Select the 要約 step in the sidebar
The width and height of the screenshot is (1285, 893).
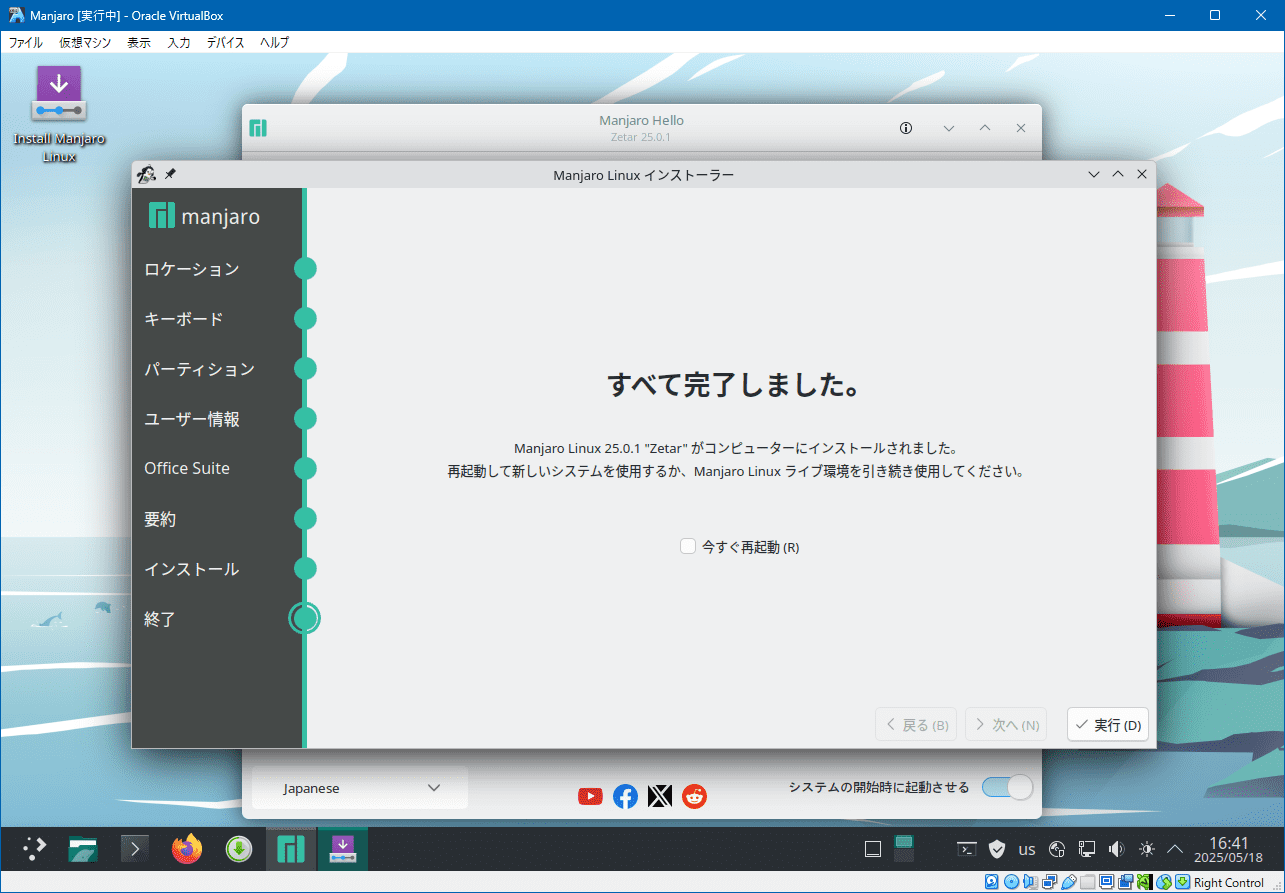pos(160,519)
